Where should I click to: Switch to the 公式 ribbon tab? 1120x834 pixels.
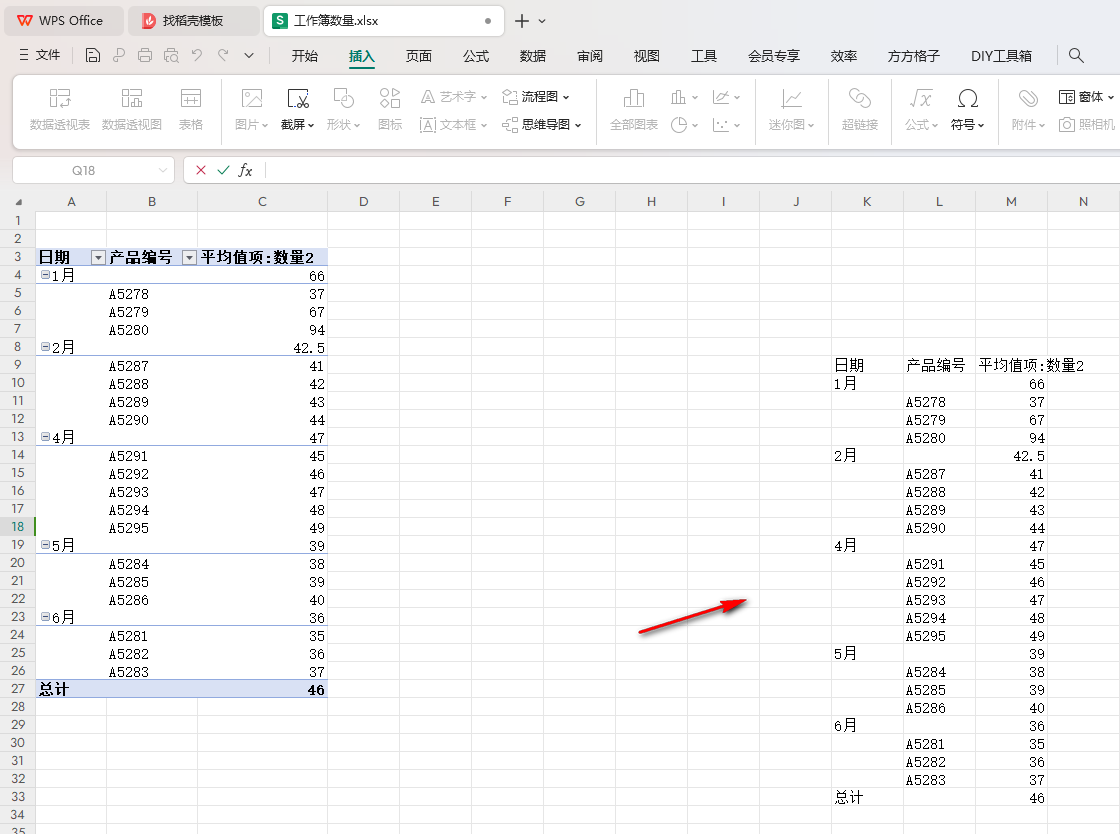(x=476, y=56)
